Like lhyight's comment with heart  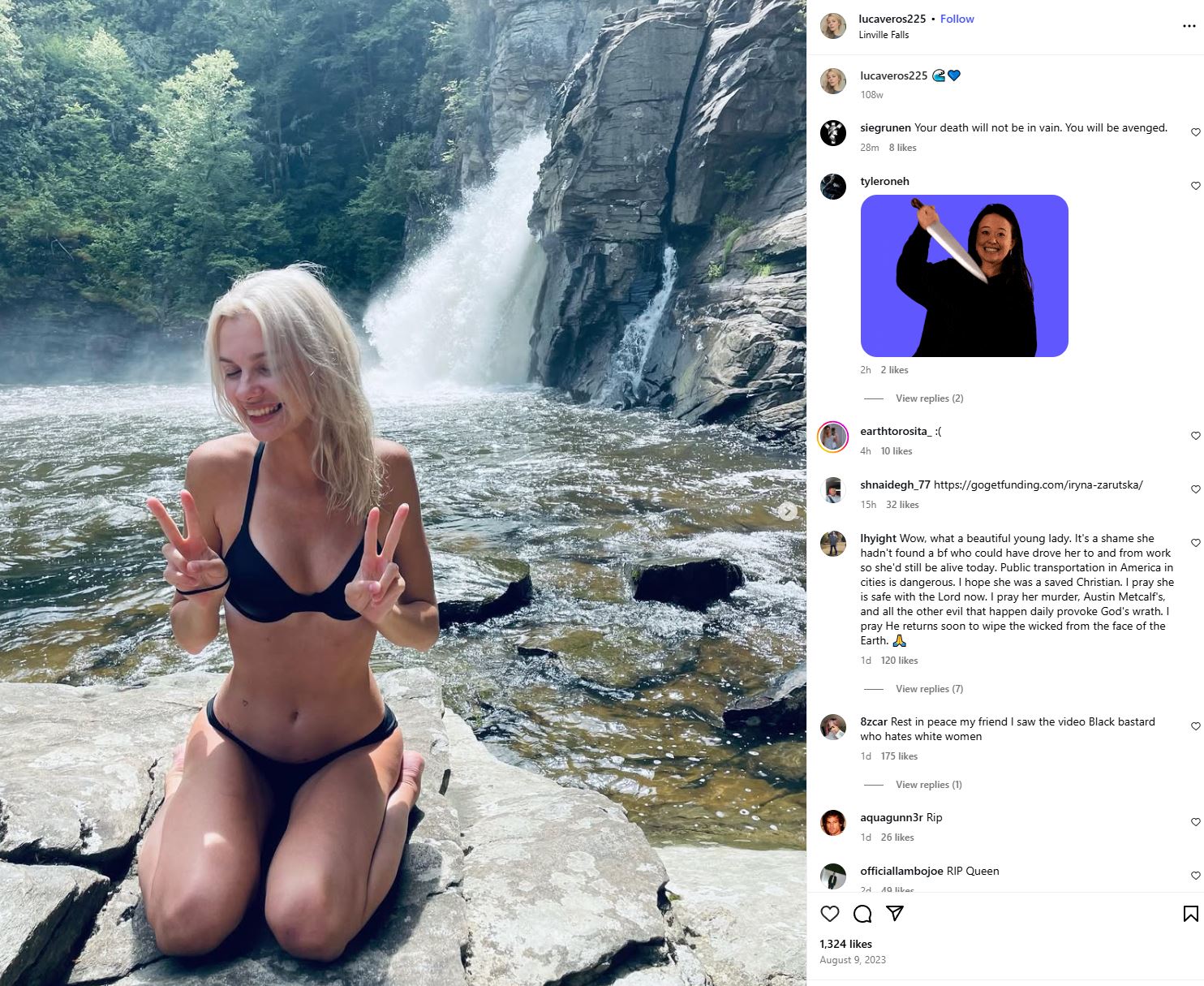(1195, 543)
